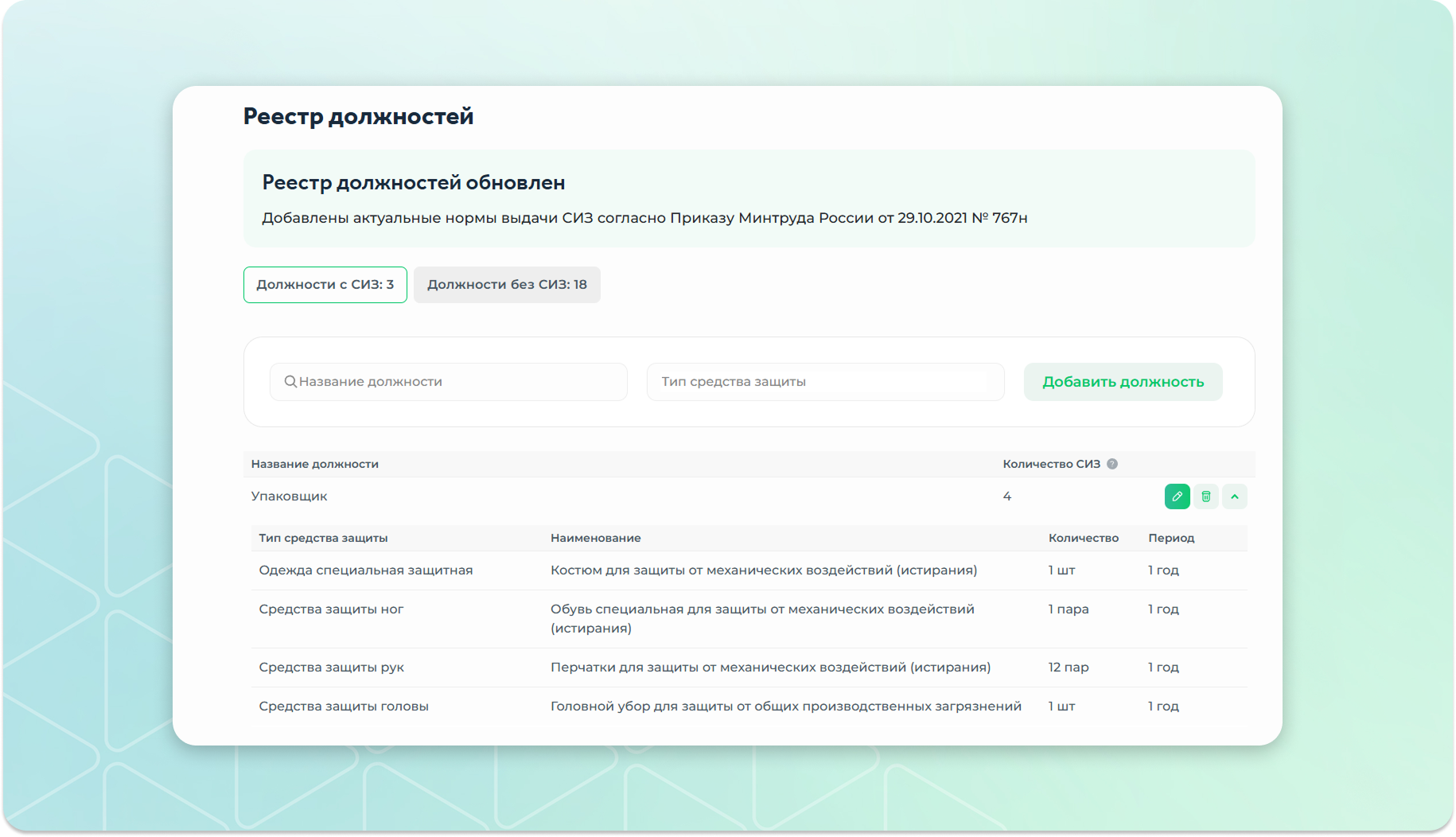
Task: Select the Упаковщик position name
Action: [290, 496]
